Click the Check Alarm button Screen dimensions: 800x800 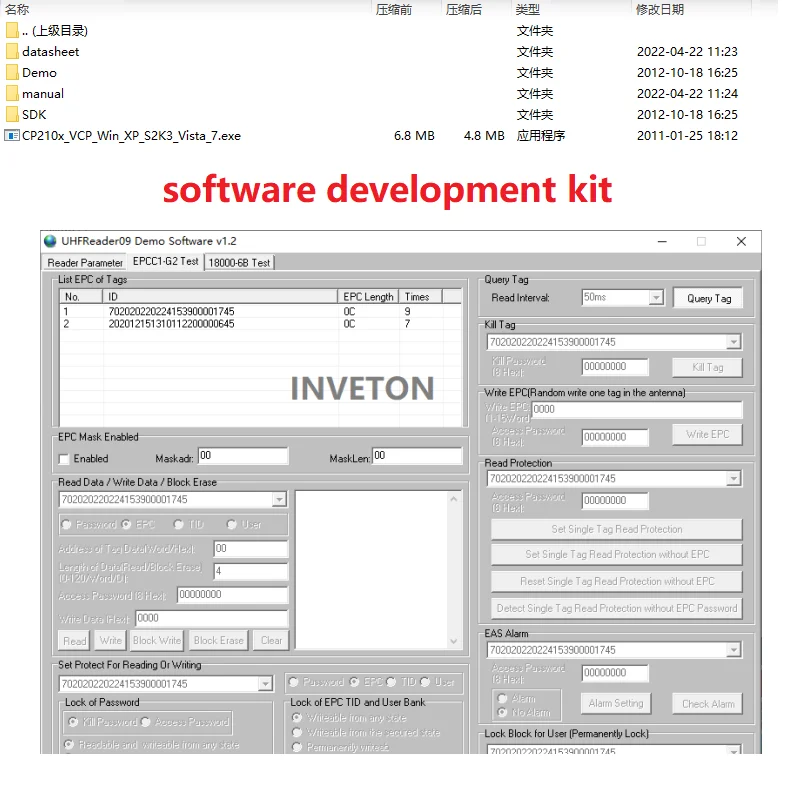click(707, 704)
